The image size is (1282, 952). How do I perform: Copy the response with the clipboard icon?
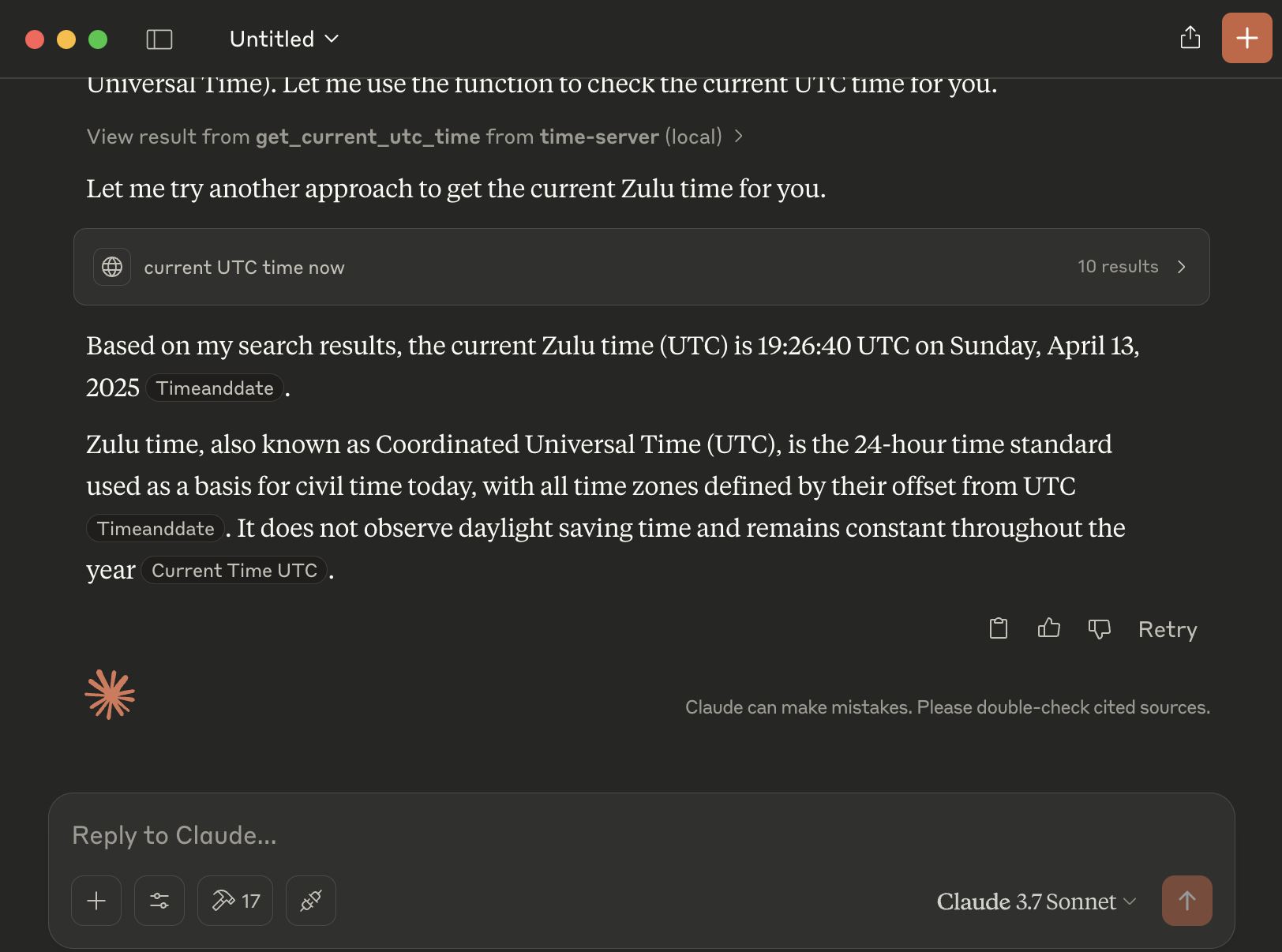(x=999, y=628)
